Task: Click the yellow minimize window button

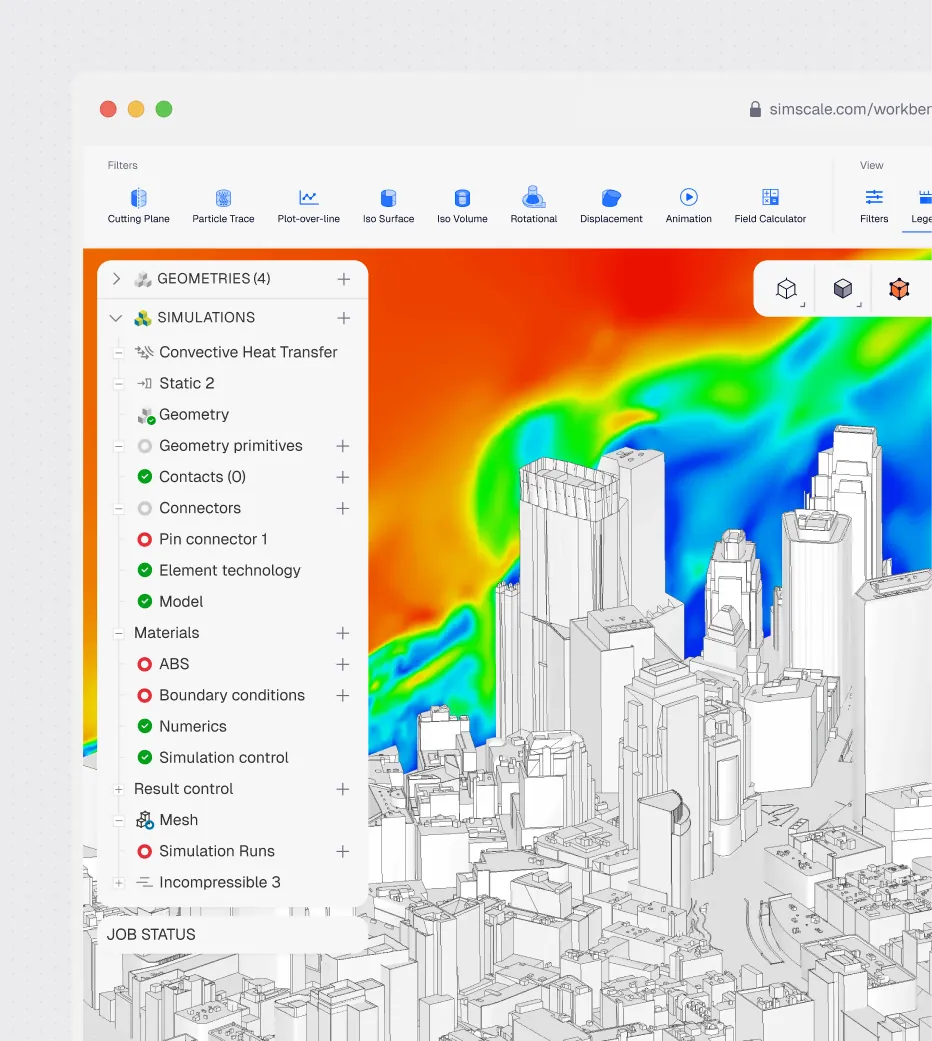Action: [x=136, y=109]
